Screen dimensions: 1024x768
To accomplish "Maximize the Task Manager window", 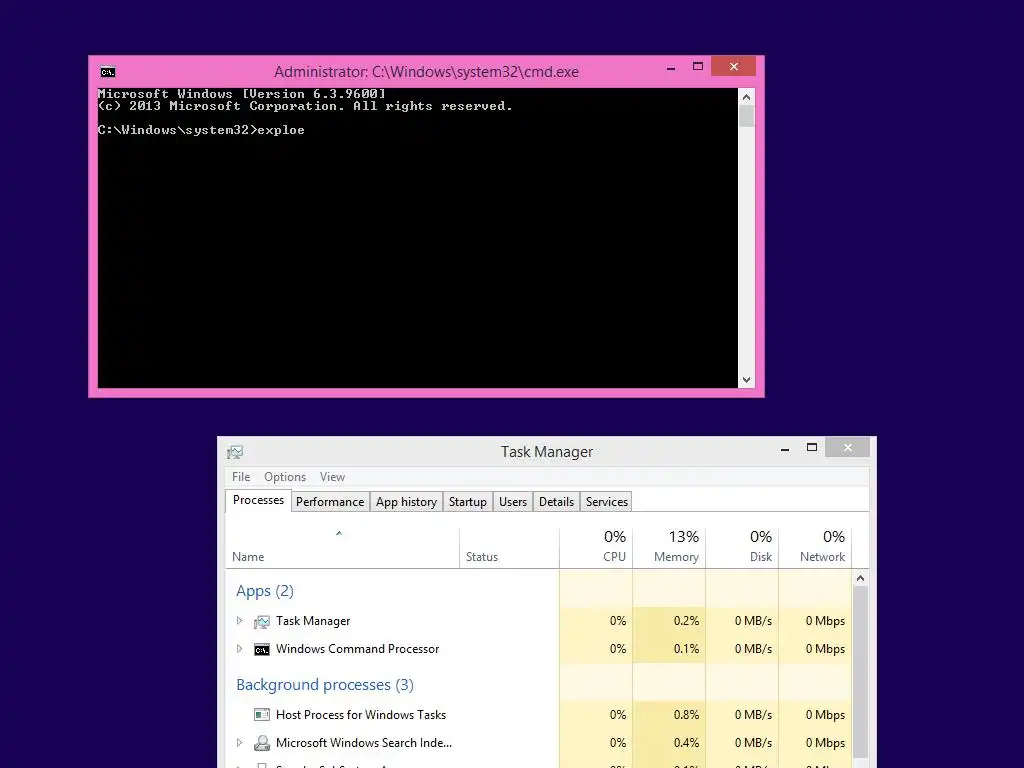I will click(812, 447).
